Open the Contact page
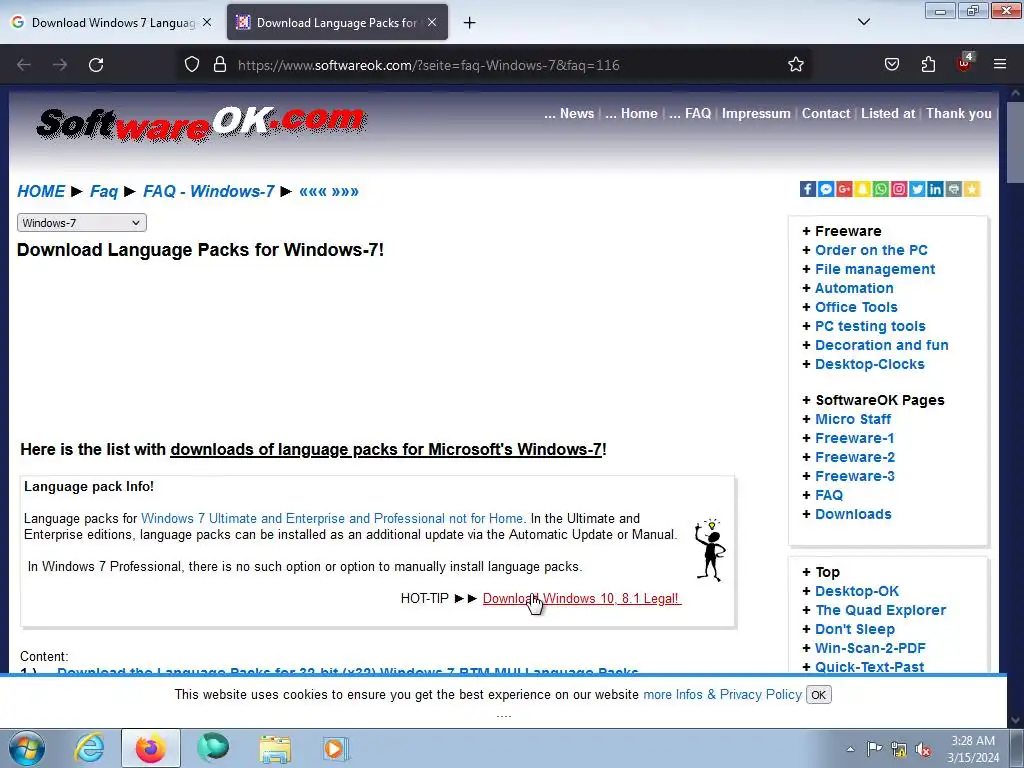This screenshot has width=1024, height=768. pos(826,113)
